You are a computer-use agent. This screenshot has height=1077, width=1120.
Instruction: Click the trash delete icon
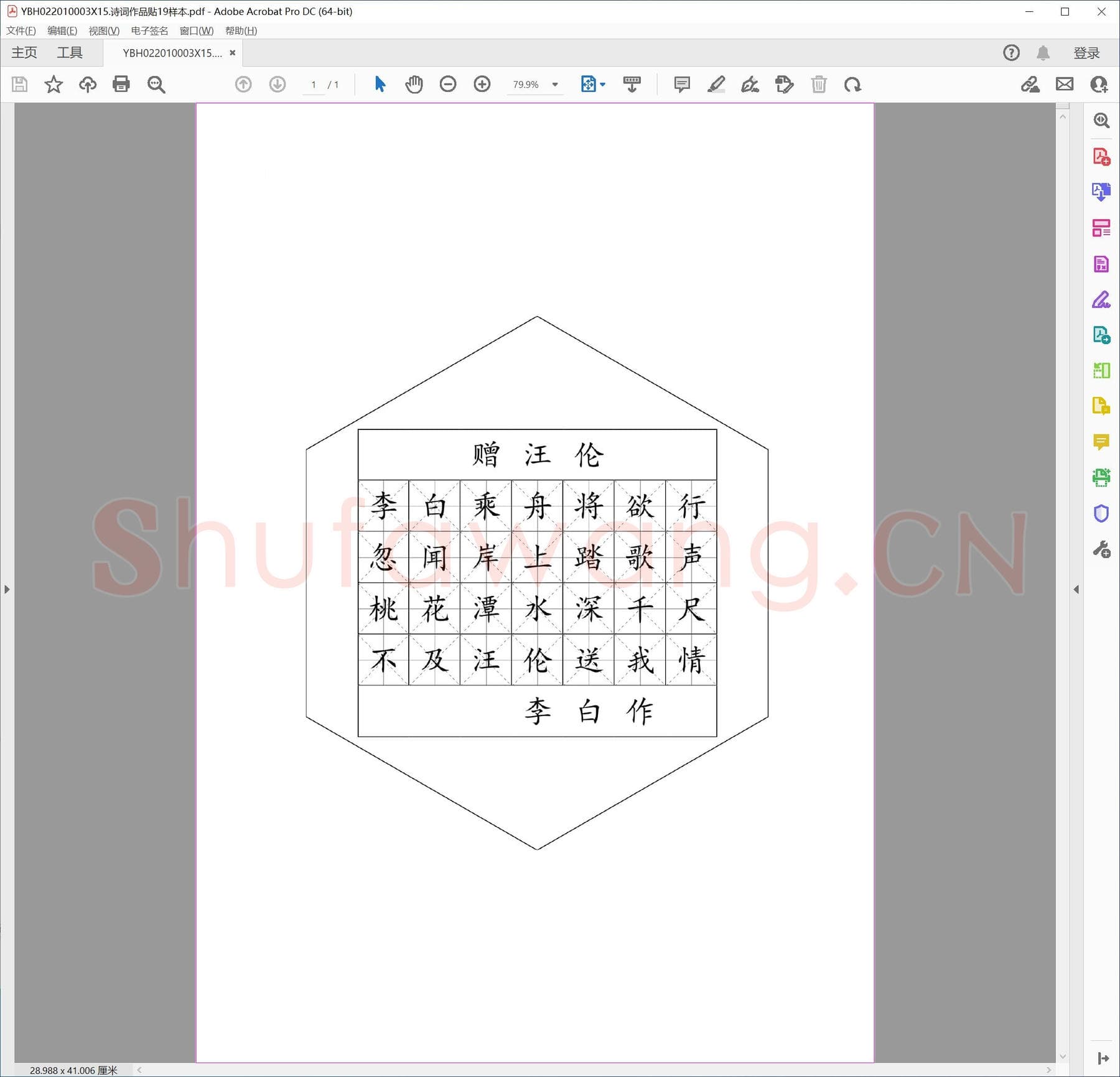819,84
